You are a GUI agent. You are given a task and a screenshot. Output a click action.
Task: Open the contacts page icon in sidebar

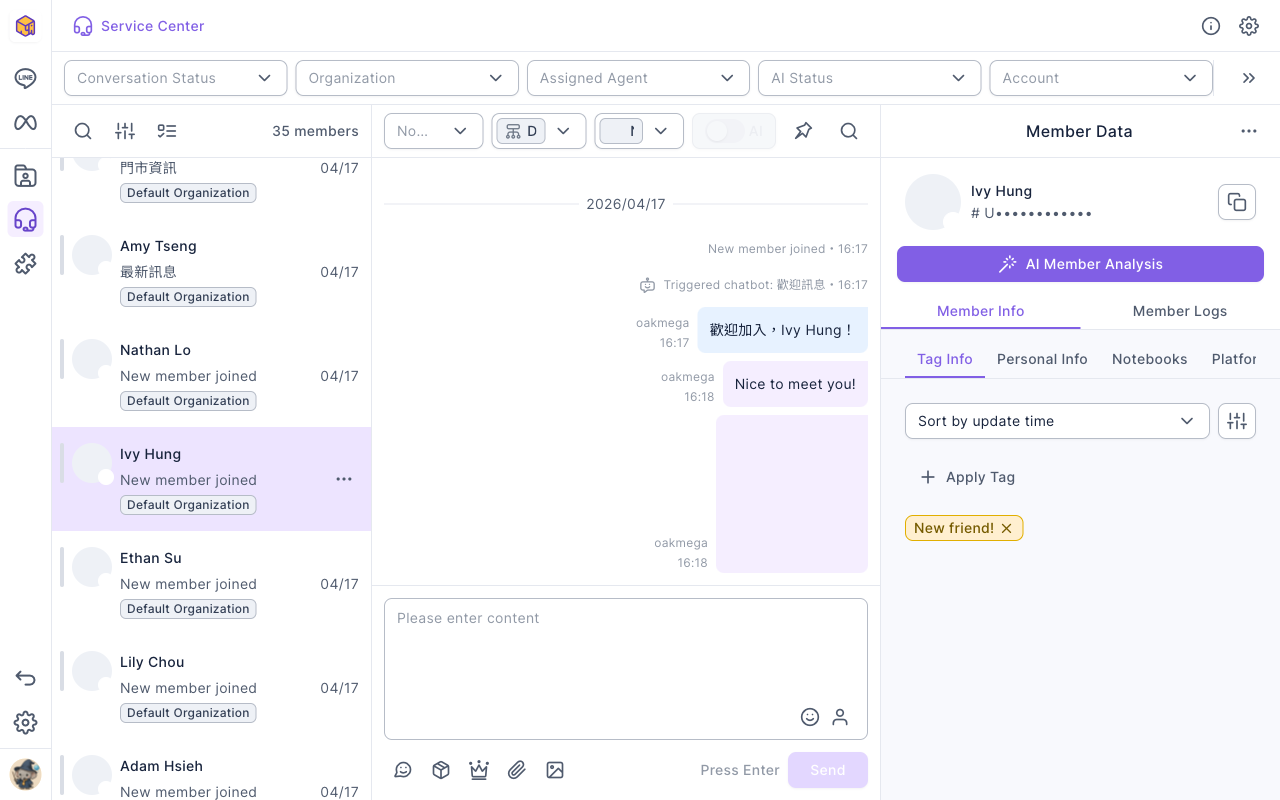point(25,176)
